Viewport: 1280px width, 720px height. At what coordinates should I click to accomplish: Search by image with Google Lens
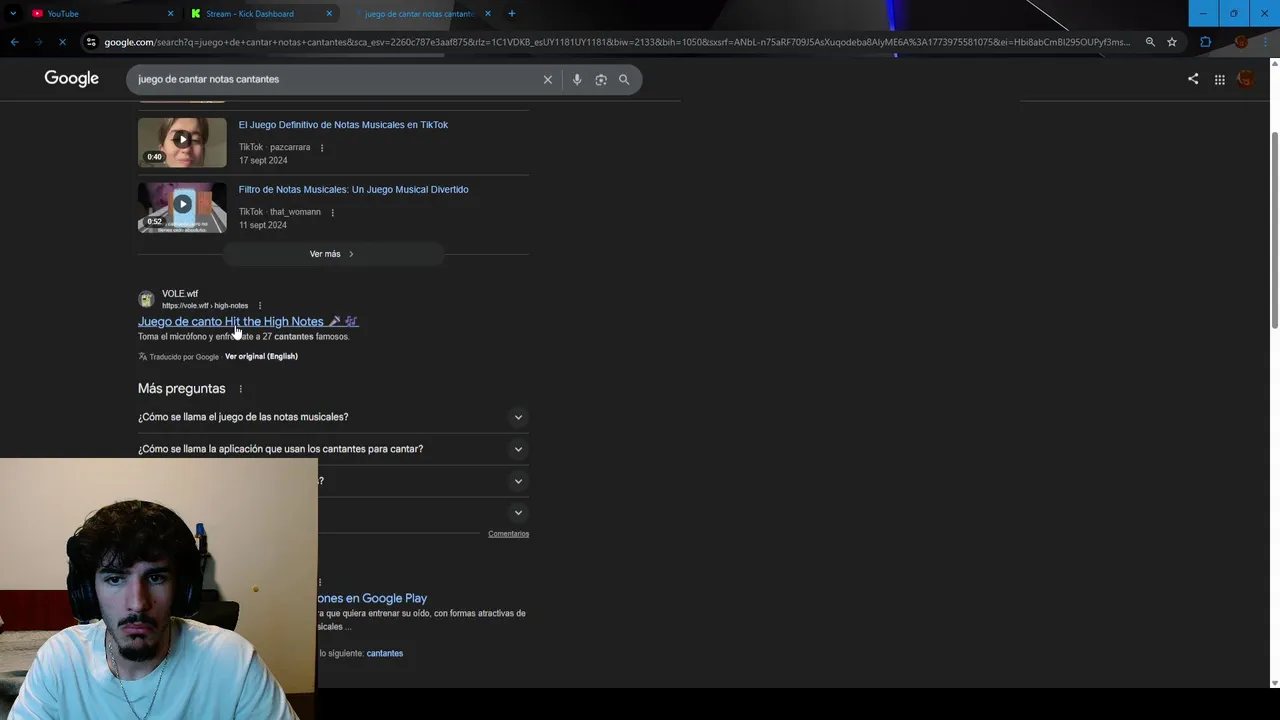[601, 80]
